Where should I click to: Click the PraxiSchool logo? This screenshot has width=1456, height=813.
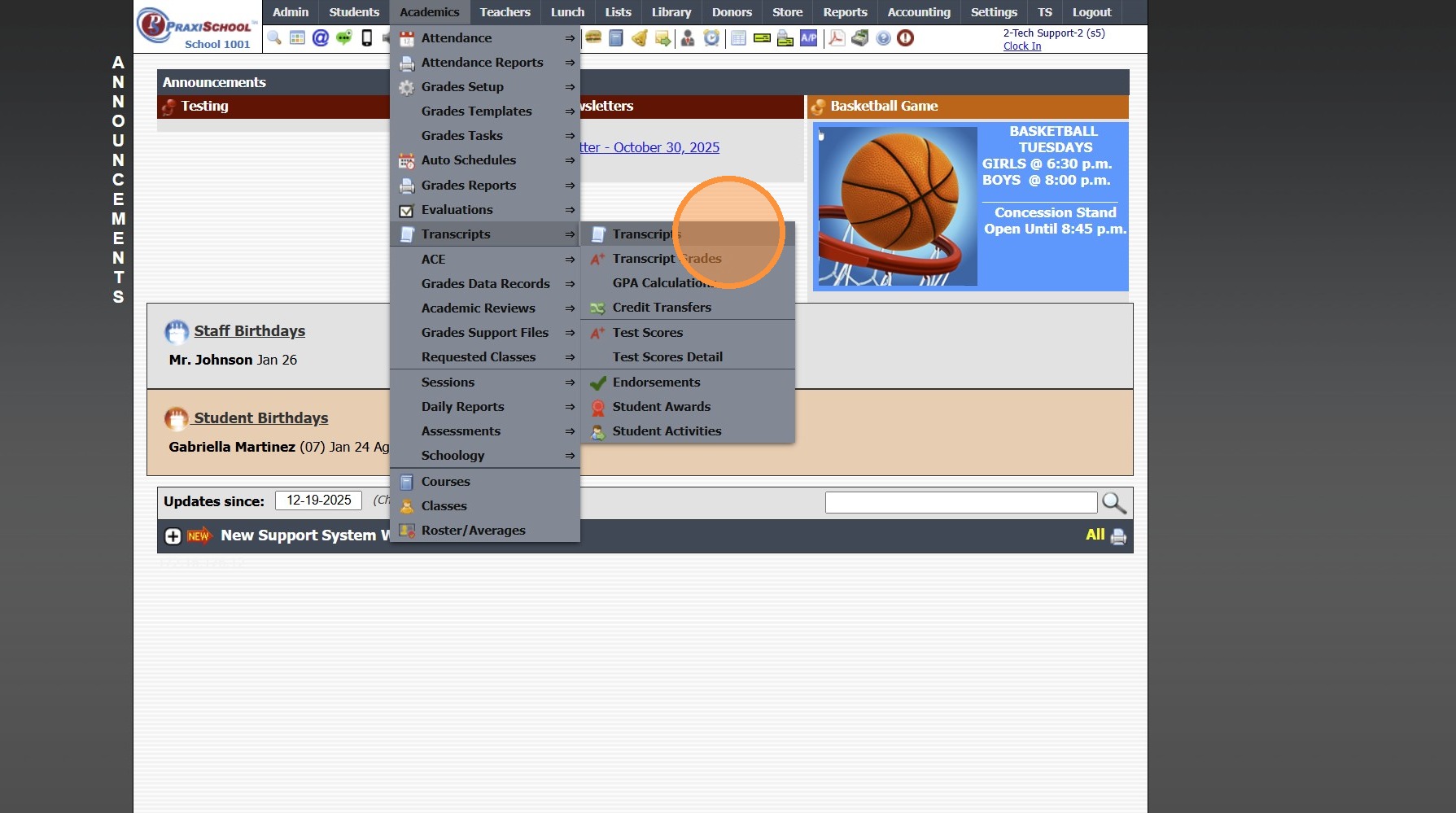pos(197,28)
